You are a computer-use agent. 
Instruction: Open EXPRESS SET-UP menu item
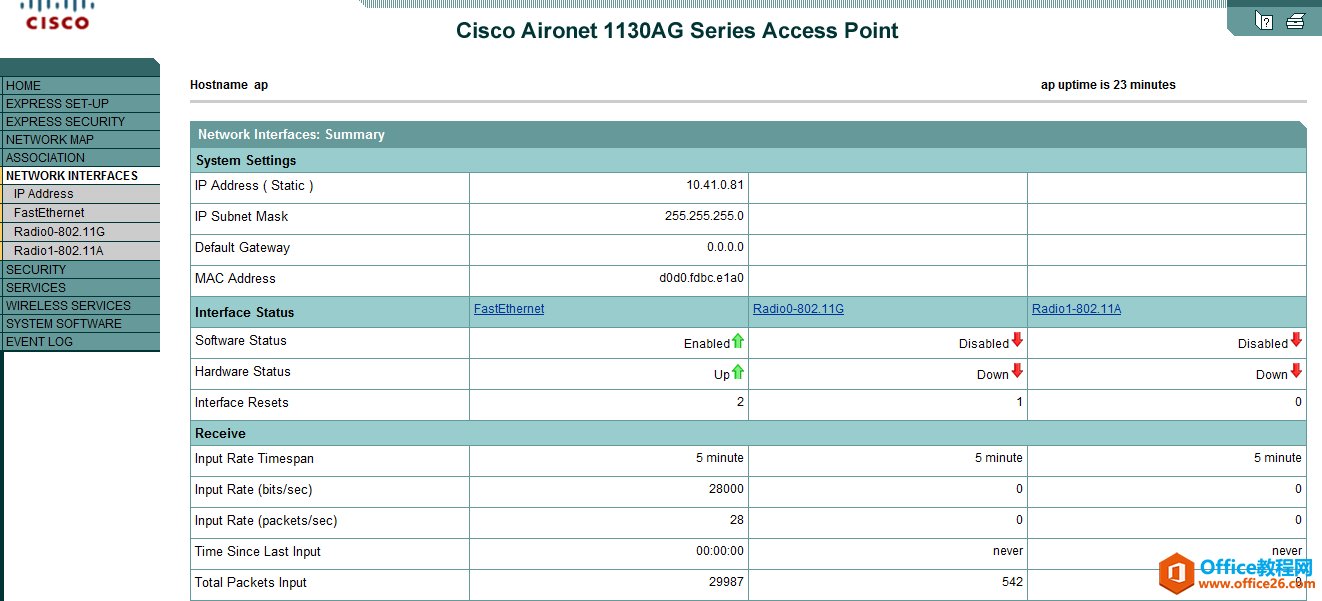pyautogui.click(x=57, y=104)
